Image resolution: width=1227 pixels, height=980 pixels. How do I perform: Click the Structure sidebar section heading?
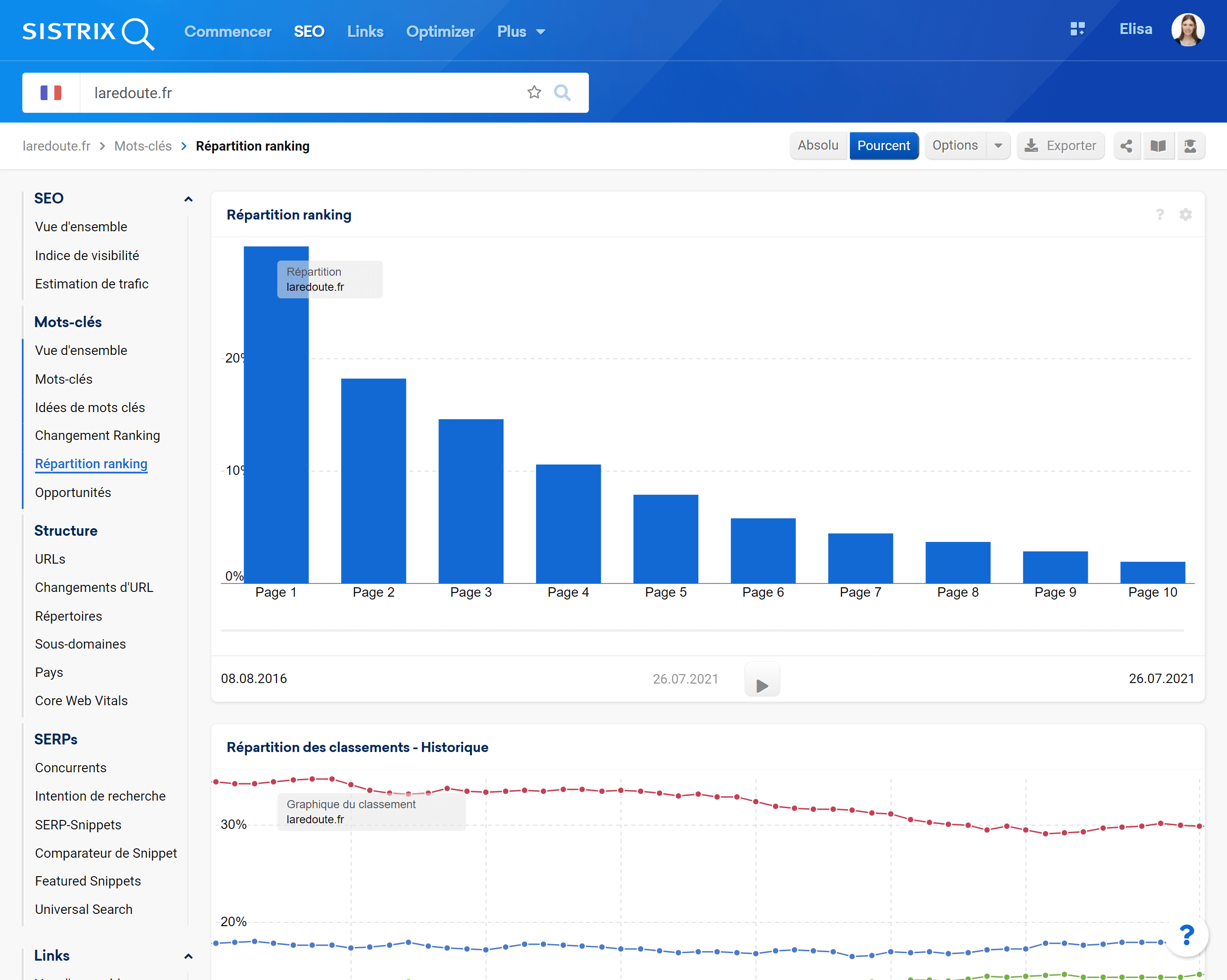66,531
